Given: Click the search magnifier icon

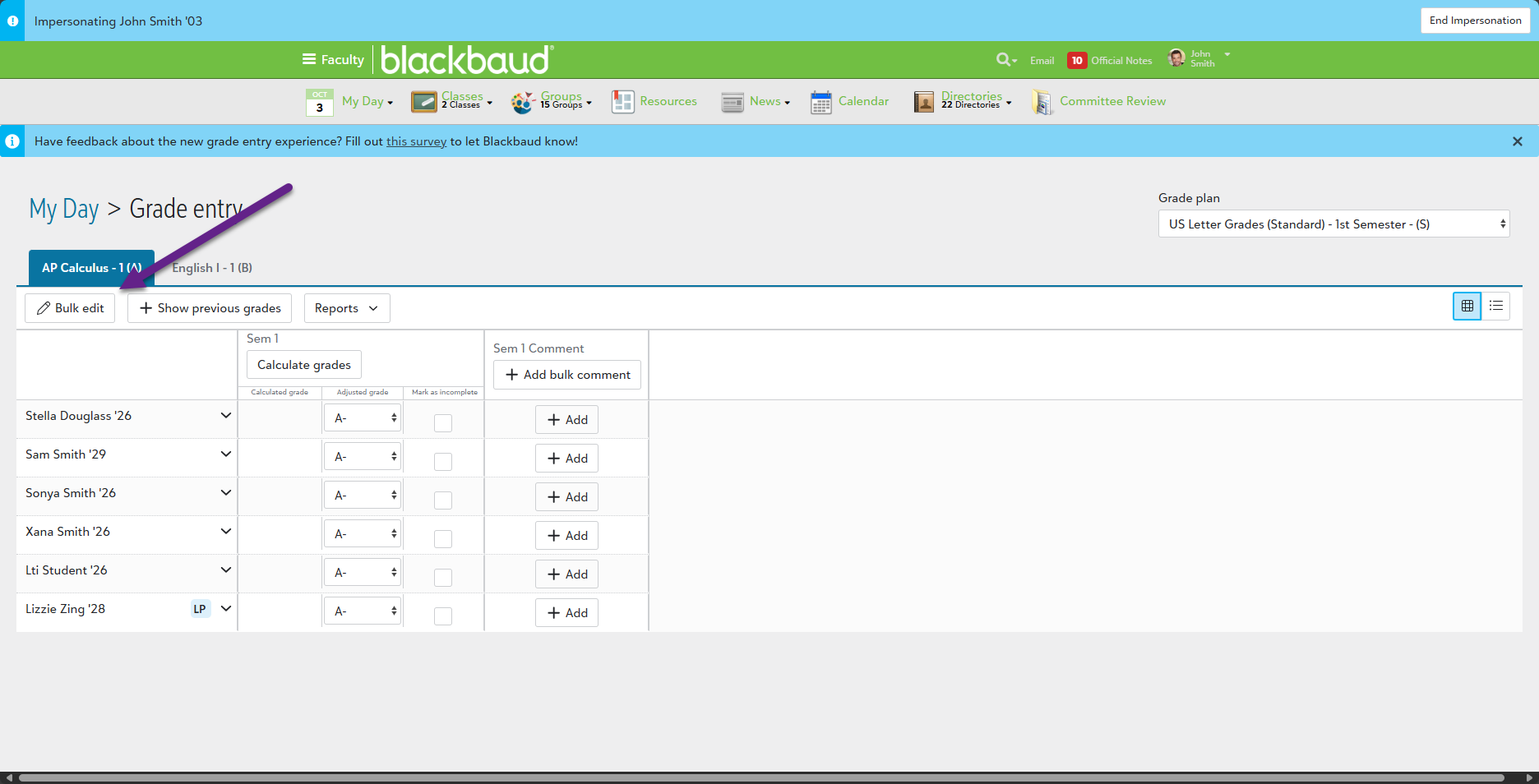Looking at the screenshot, I should (1003, 59).
